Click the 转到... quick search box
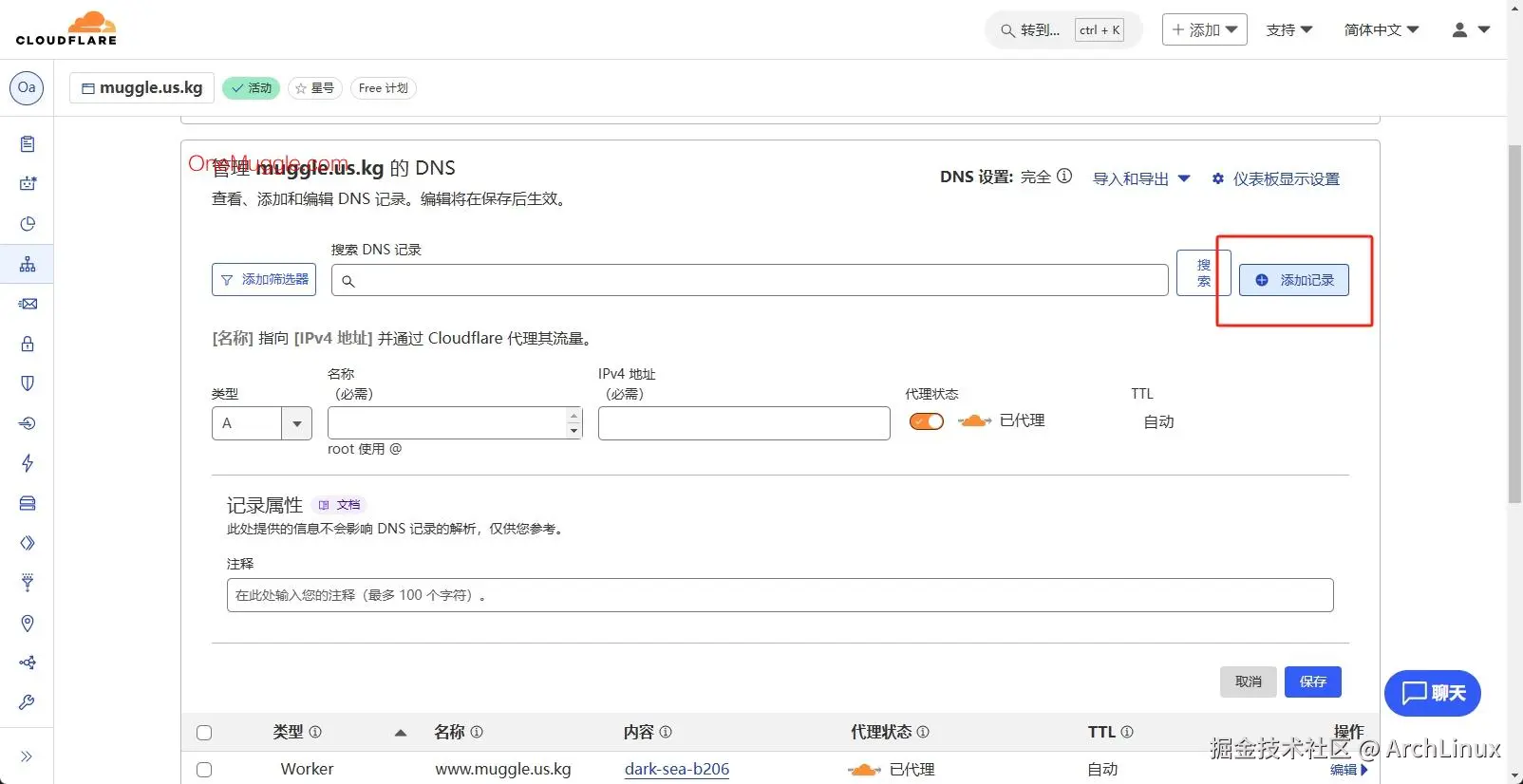Screen dimensions: 1523x784 click(1063, 30)
